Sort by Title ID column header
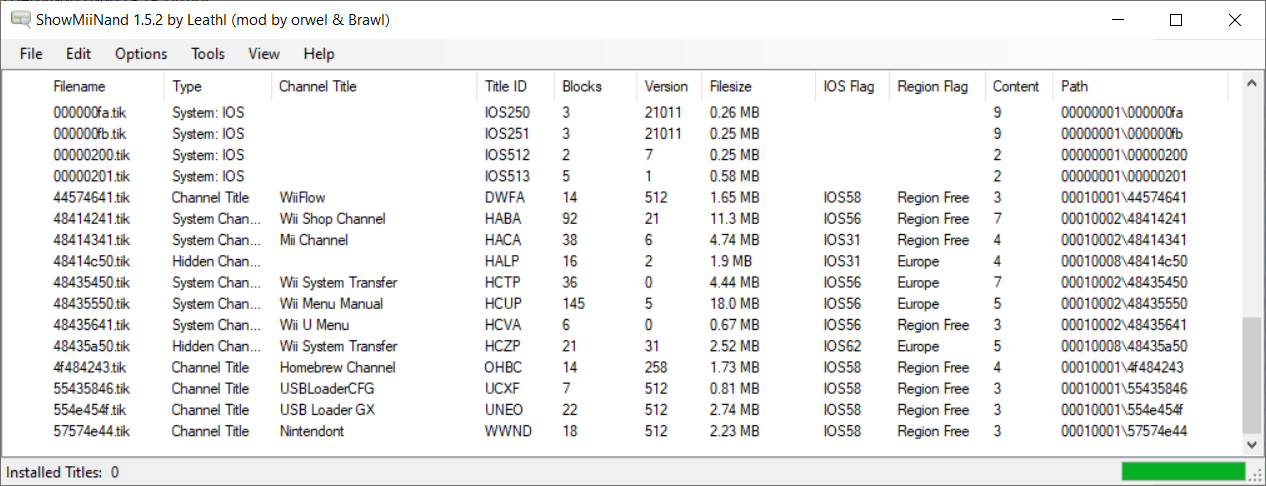The width and height of the screenshot is (1266, 486). [x=516, y=87]
